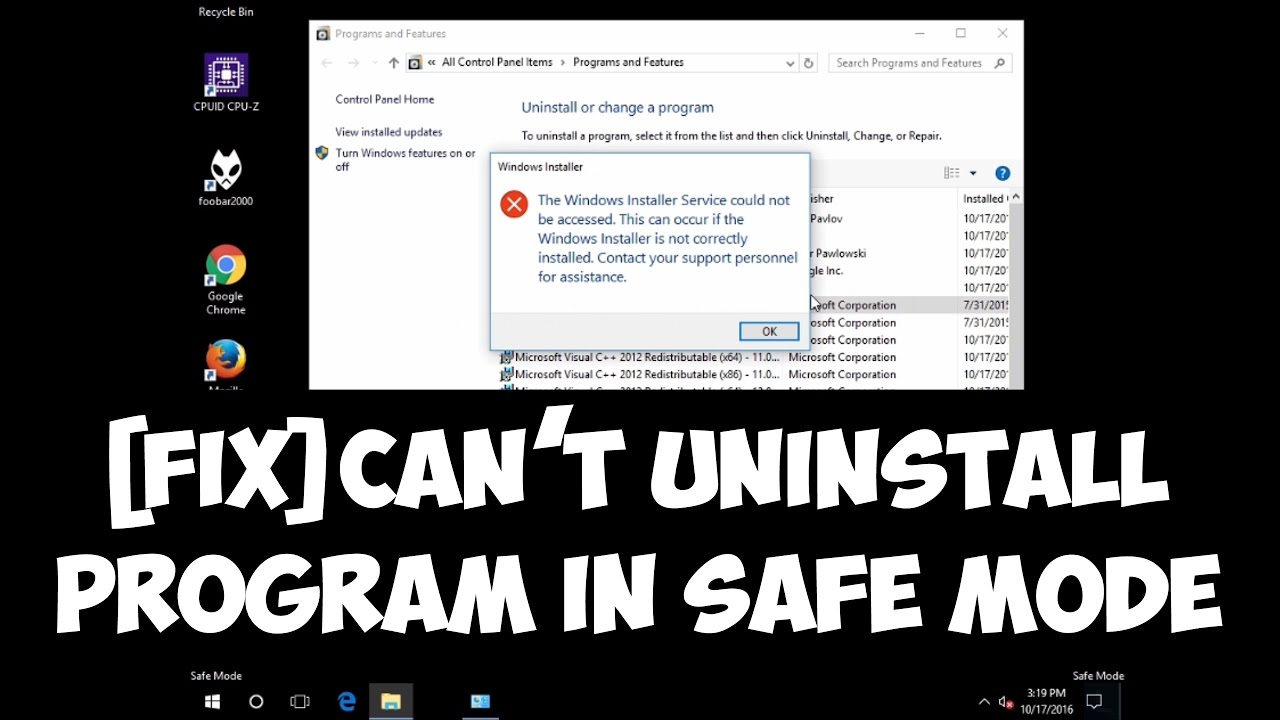1280x720 pixels.
Task: Open the Control Panel Home link
Action: 385,99
